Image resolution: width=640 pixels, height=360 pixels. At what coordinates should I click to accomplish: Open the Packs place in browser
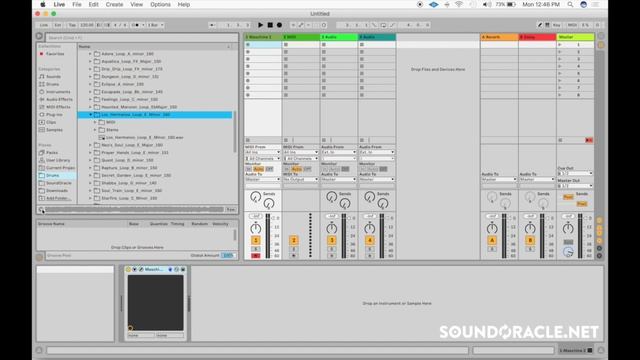point(52,153)
